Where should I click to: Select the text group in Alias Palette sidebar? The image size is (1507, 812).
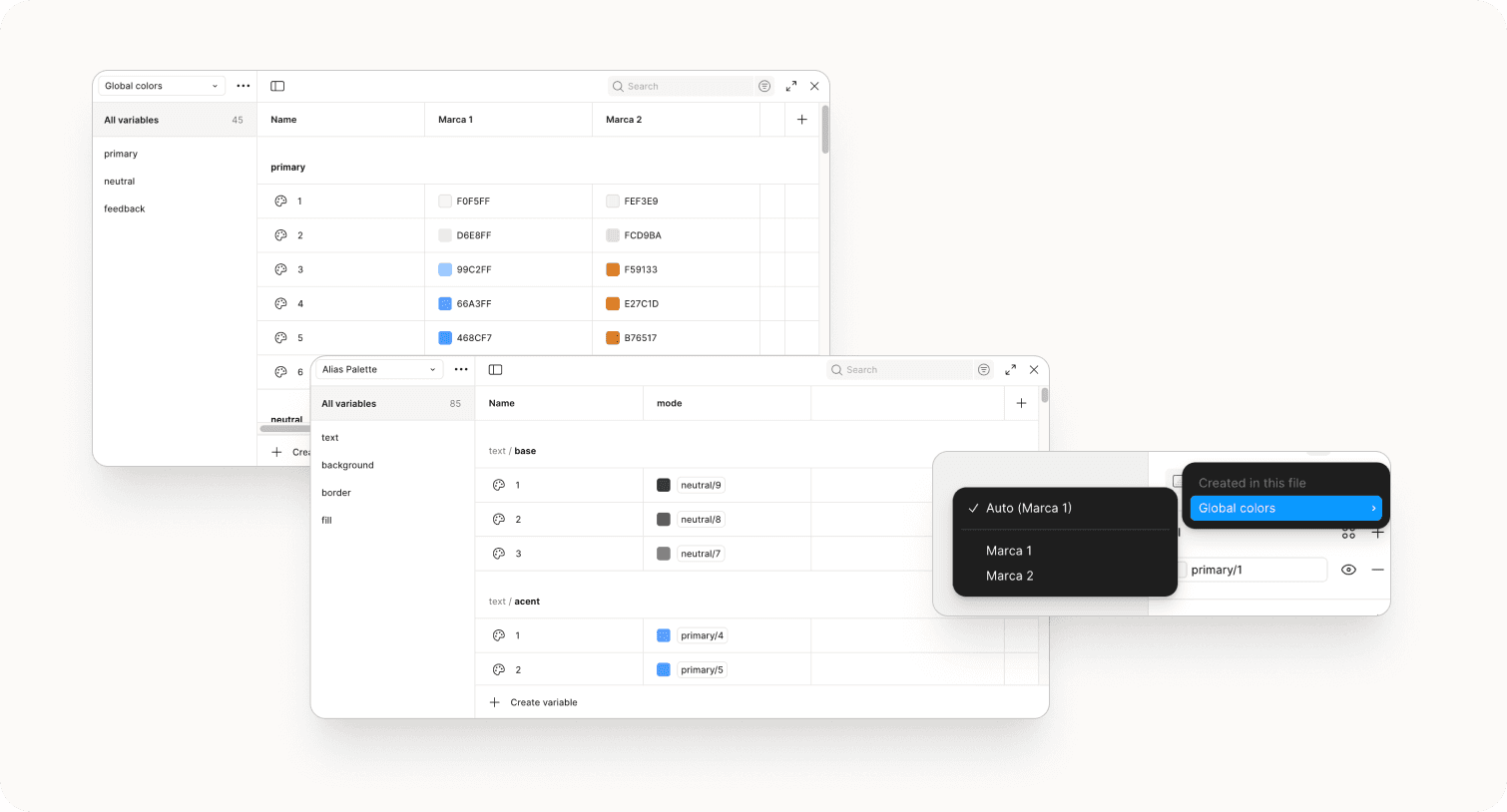330,438
